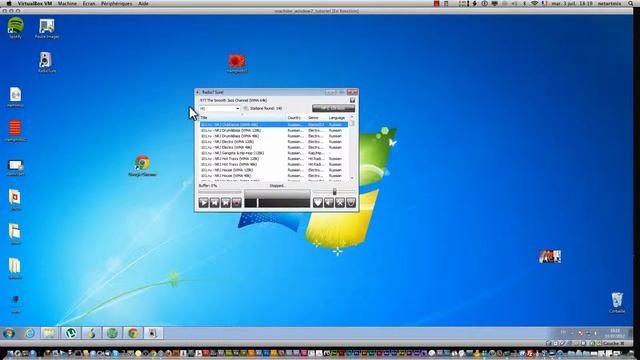This screenshot has width=640, height=360.
Task: Select the NRJ Drum&Bass (WMA 48k) station row
Action: 274,136
